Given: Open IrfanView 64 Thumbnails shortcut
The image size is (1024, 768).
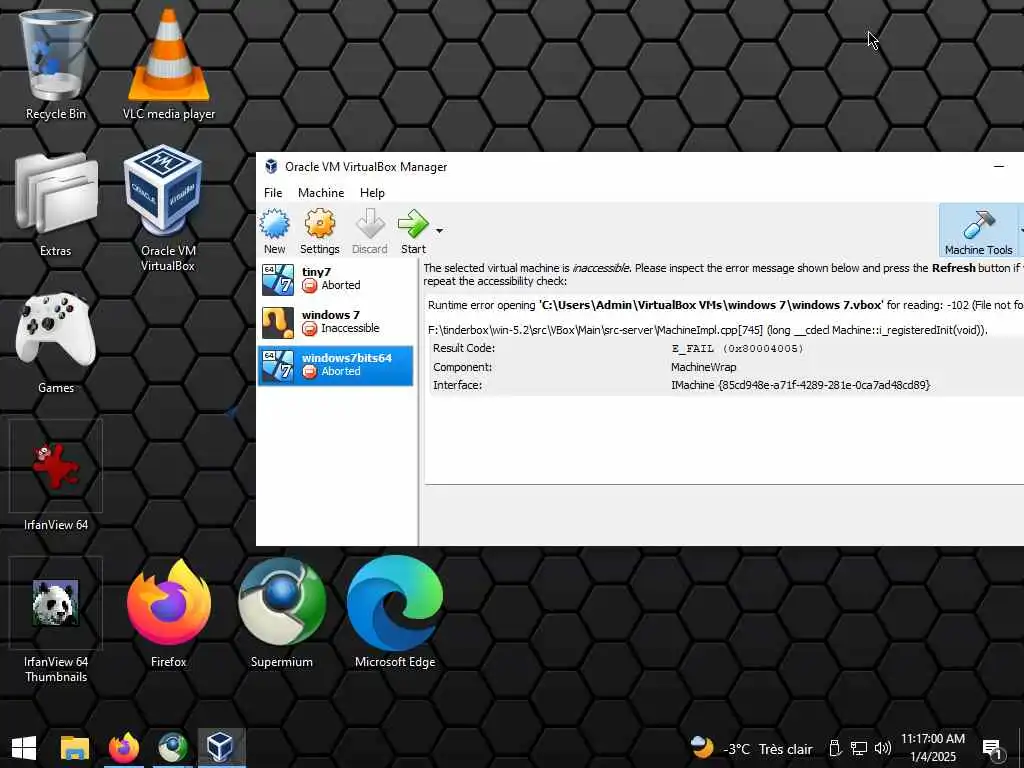Looking at the screenshot, I should (x=56, y=620).
